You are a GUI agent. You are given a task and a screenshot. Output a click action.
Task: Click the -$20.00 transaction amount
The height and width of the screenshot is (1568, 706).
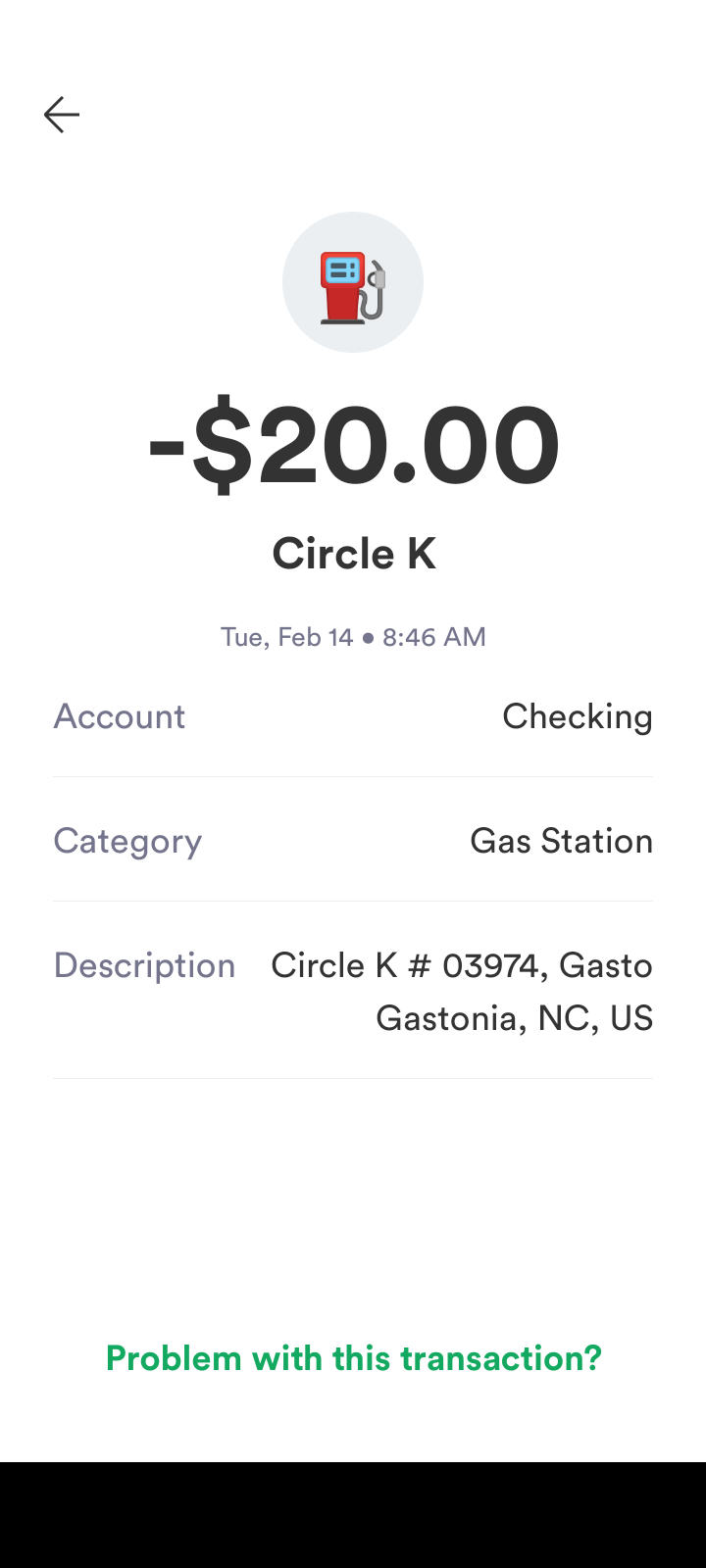point(353,444)
